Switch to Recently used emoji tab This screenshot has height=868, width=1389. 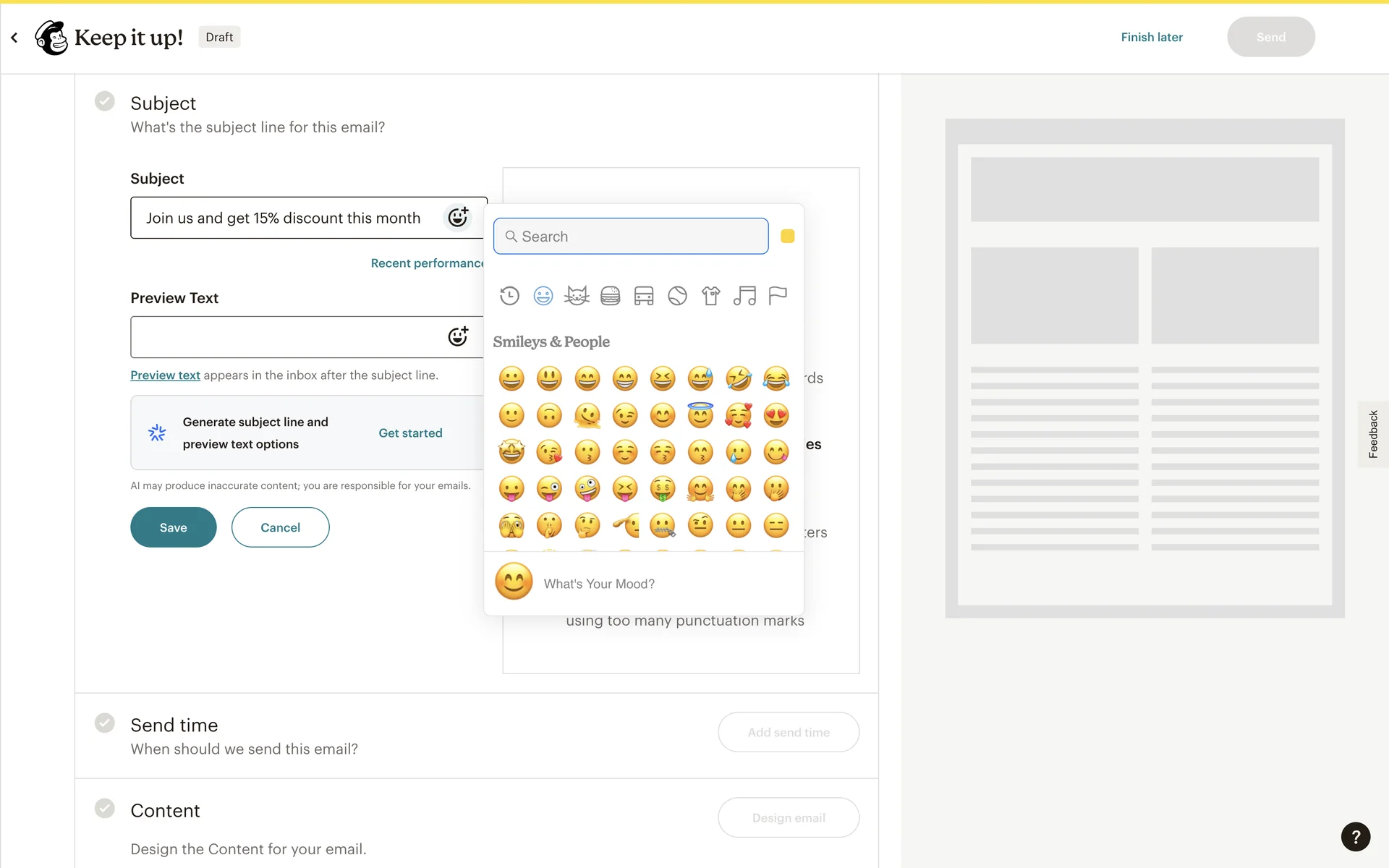tap(509, 296)
